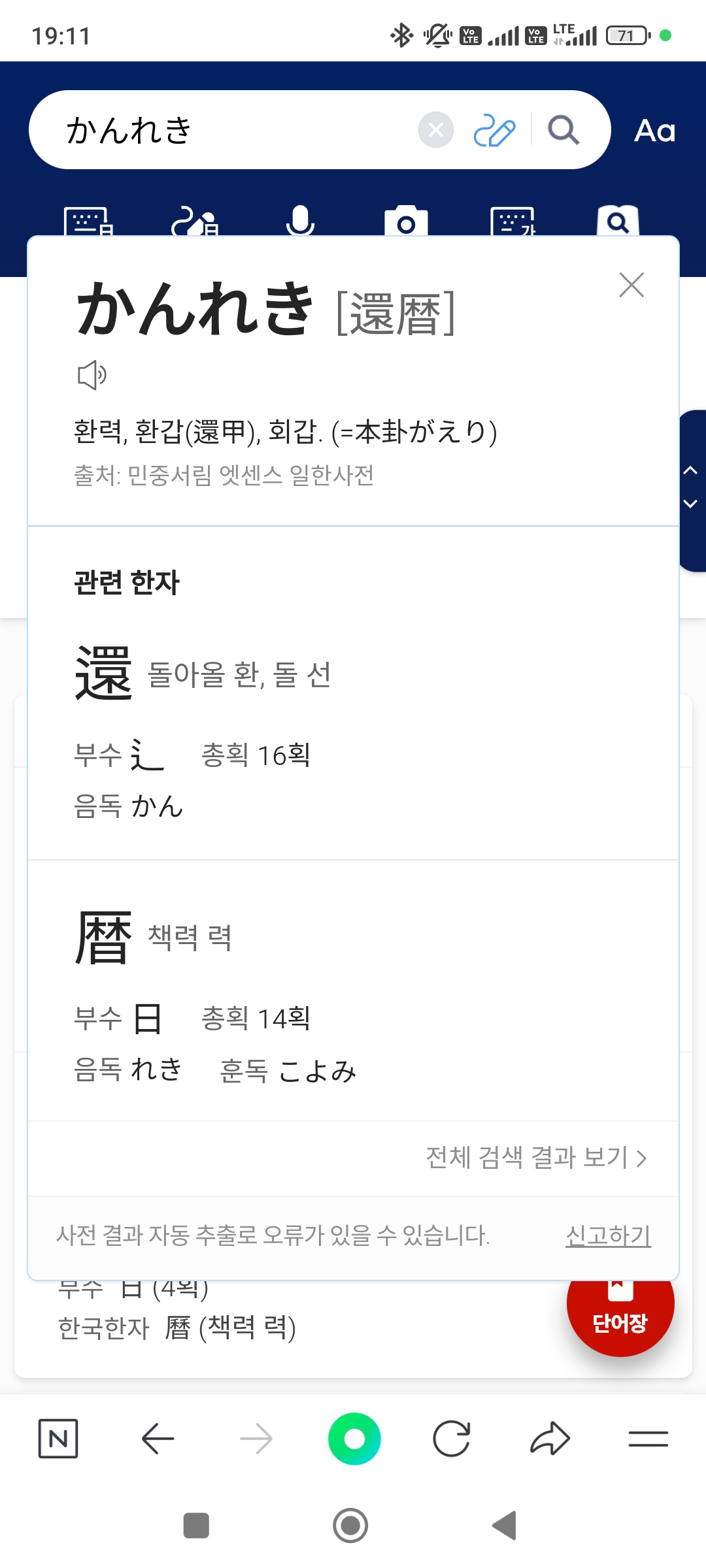Share the page with arrow icon
The height and width of the screenshot is (1568, 706).
coord(550,1439)
